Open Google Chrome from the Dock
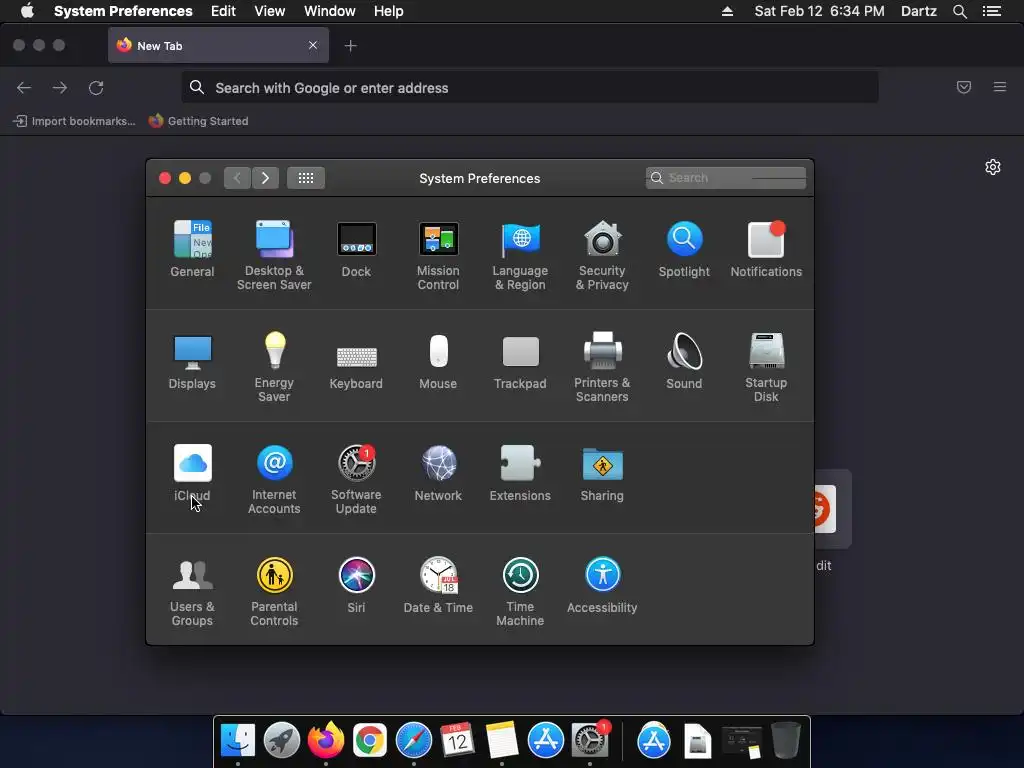Image resolution: width=1024 pixels, height=768 pixels. click(x=370, y=741)
